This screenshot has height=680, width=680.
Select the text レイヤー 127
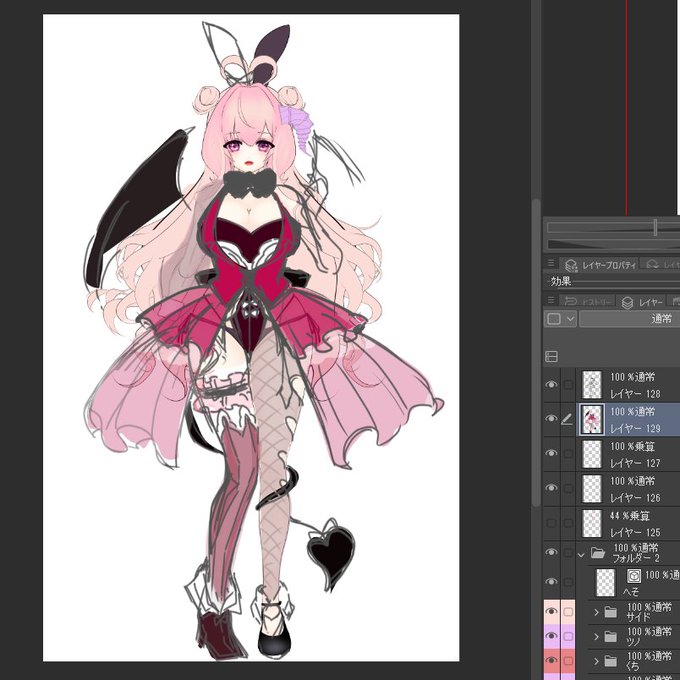(635, 463)
